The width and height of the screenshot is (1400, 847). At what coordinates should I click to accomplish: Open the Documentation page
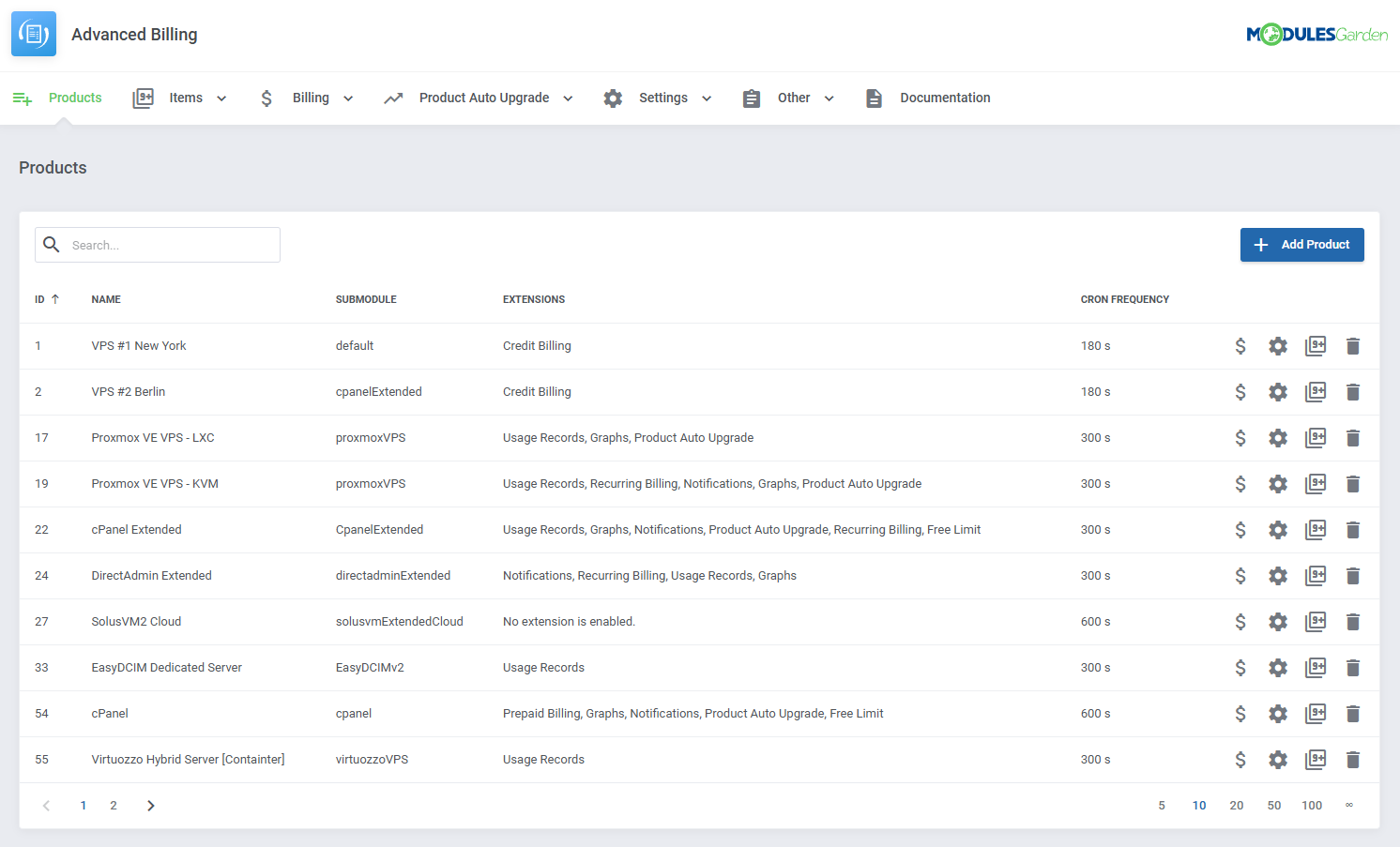point(928,98)
